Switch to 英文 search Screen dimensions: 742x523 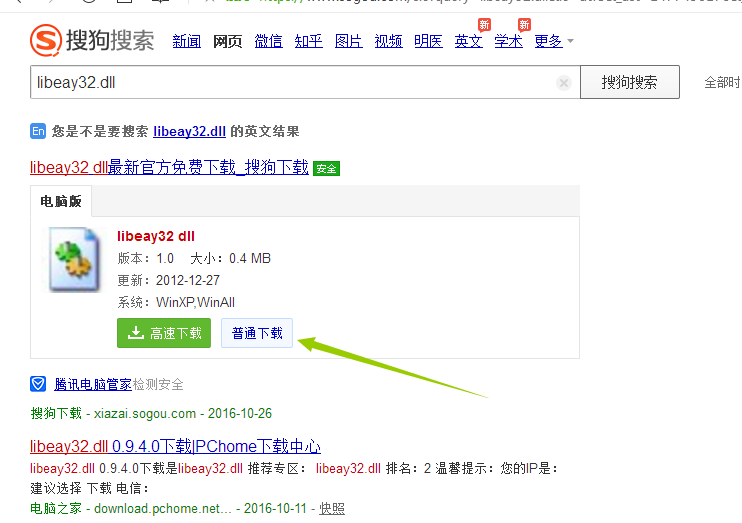pos(468,41)
